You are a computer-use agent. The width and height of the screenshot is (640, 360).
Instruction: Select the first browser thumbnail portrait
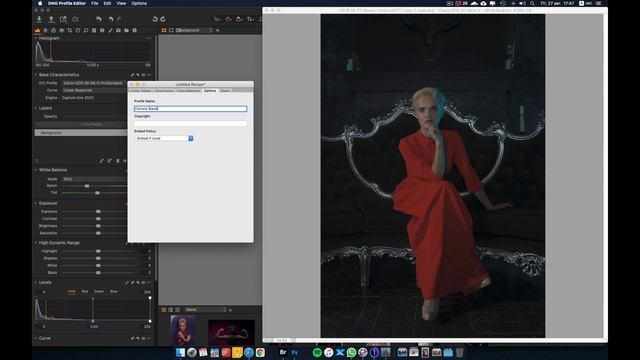pyautogui.click(x=182, y=330)
